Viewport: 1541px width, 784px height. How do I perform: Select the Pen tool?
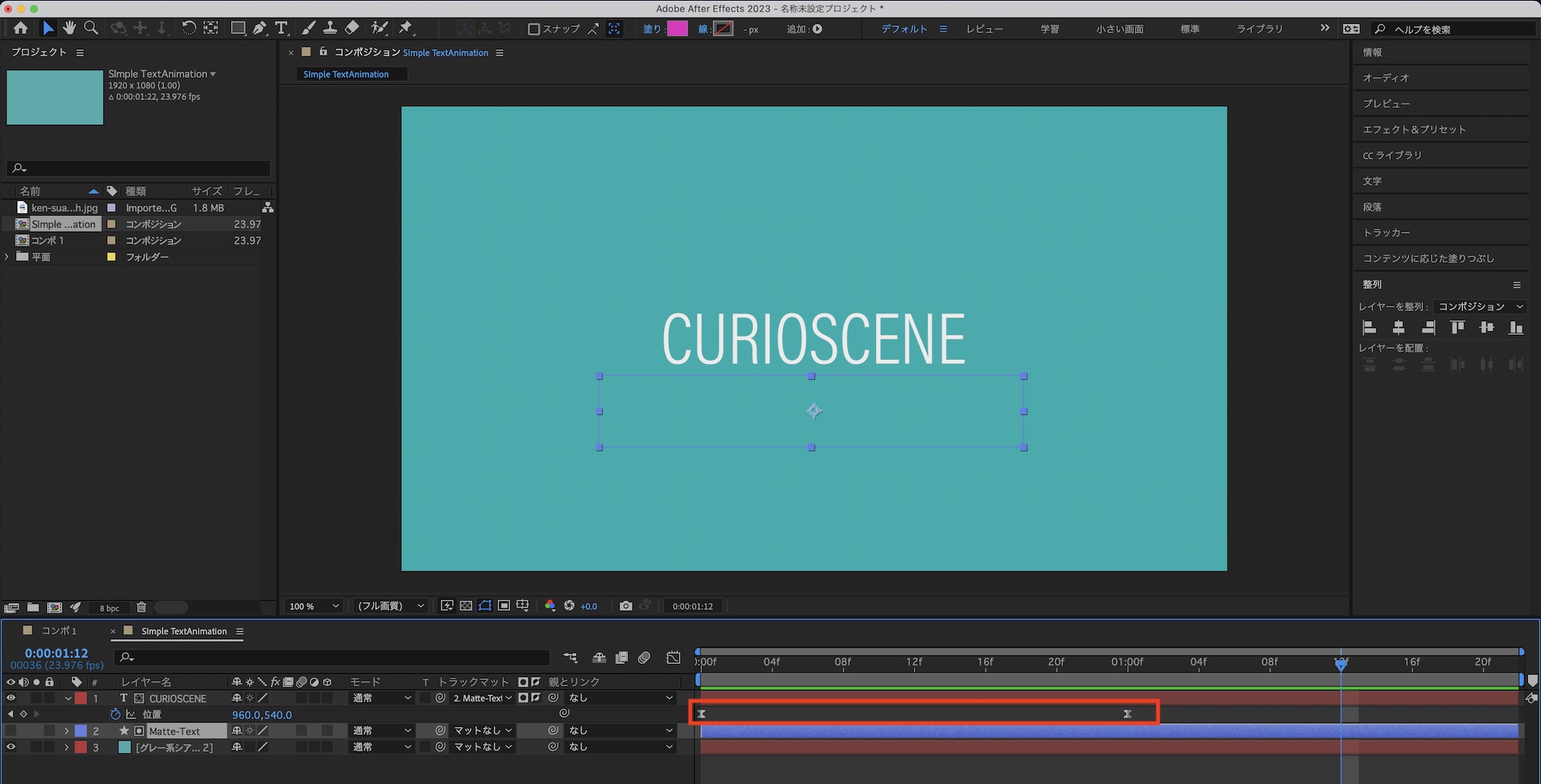260,28
